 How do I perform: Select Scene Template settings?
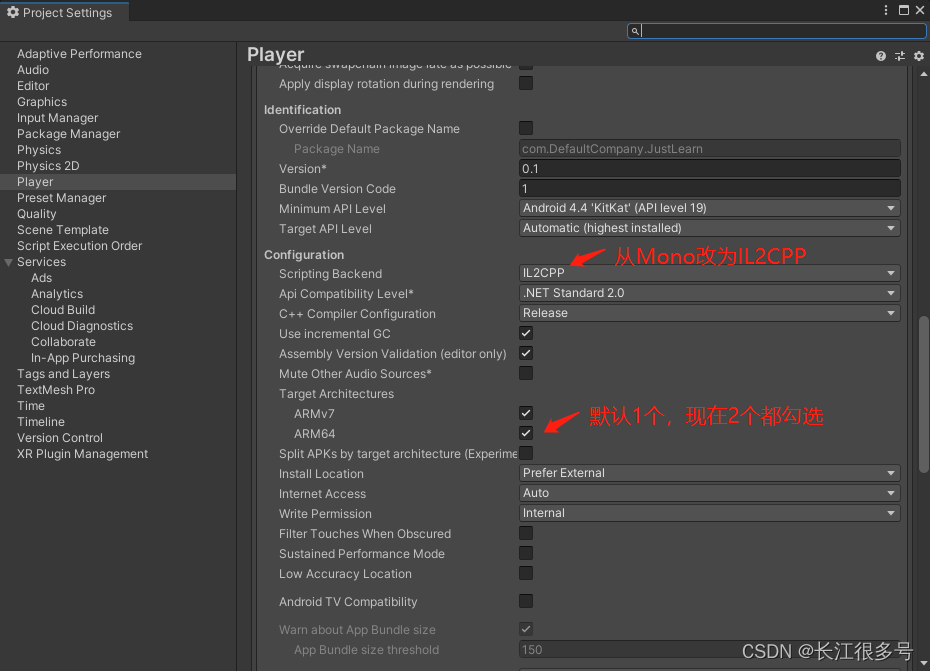[63, 230]
